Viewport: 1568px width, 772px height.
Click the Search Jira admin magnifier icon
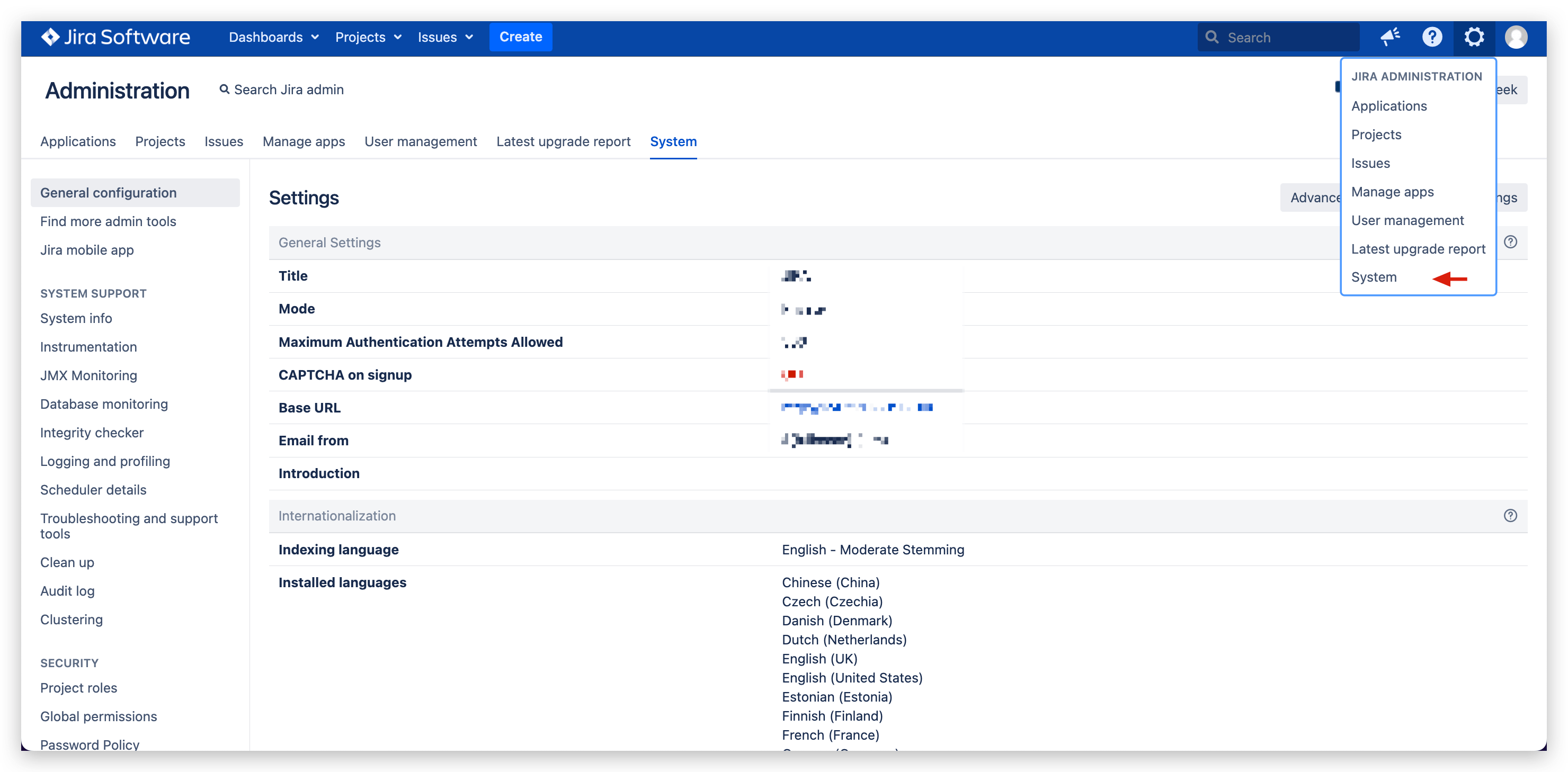click(x=225, y=89)
